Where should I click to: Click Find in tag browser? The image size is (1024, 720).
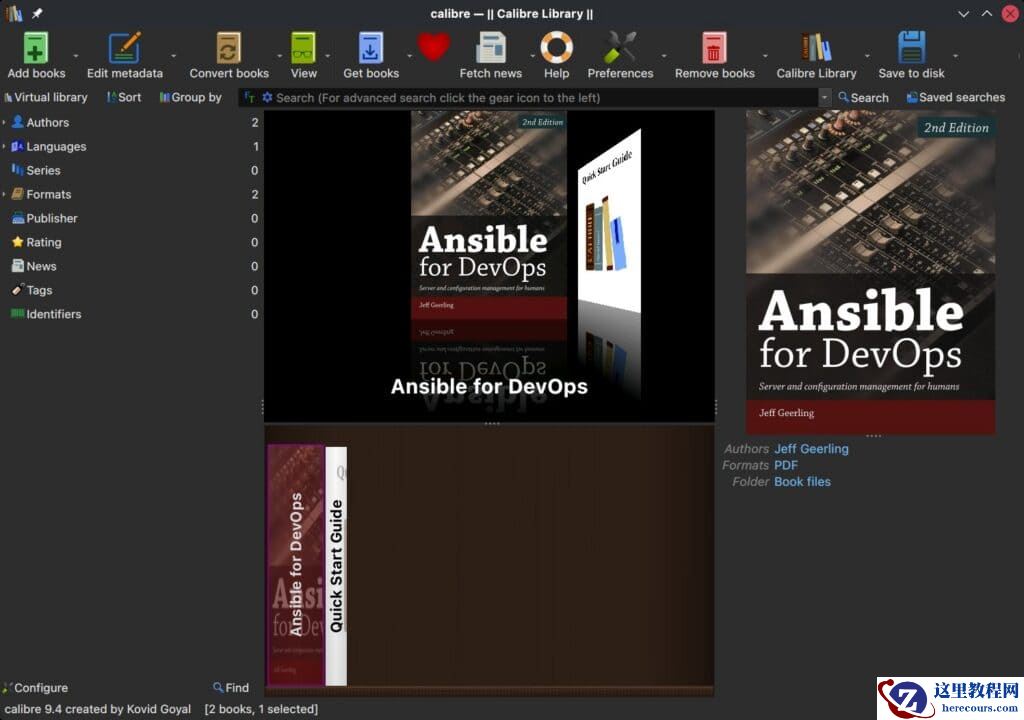click(231, 688)
